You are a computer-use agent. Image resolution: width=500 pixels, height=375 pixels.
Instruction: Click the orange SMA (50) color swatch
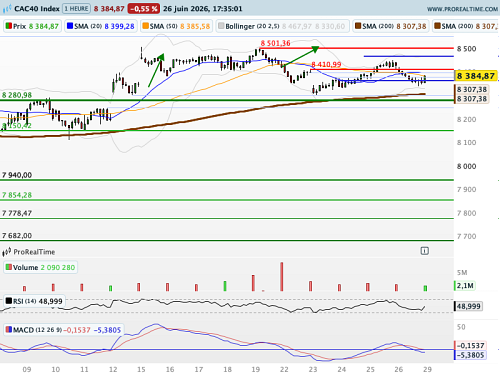pyautogui.click(x=146, y=26)
